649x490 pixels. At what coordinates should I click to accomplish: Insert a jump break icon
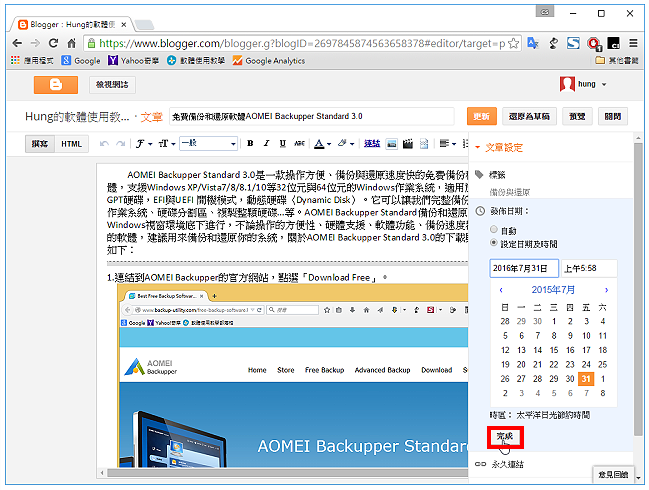[x=424, y=144]
